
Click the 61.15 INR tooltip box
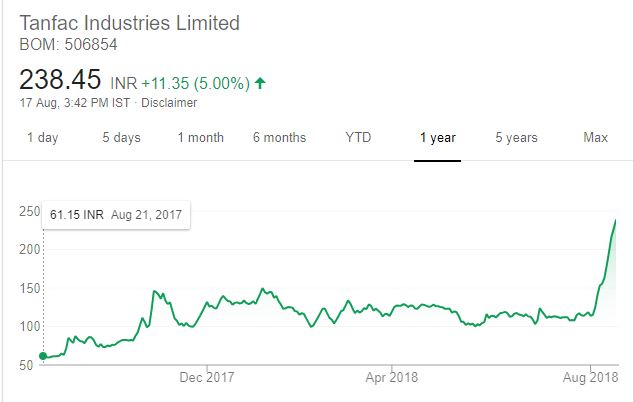click(x=116, y=215)
